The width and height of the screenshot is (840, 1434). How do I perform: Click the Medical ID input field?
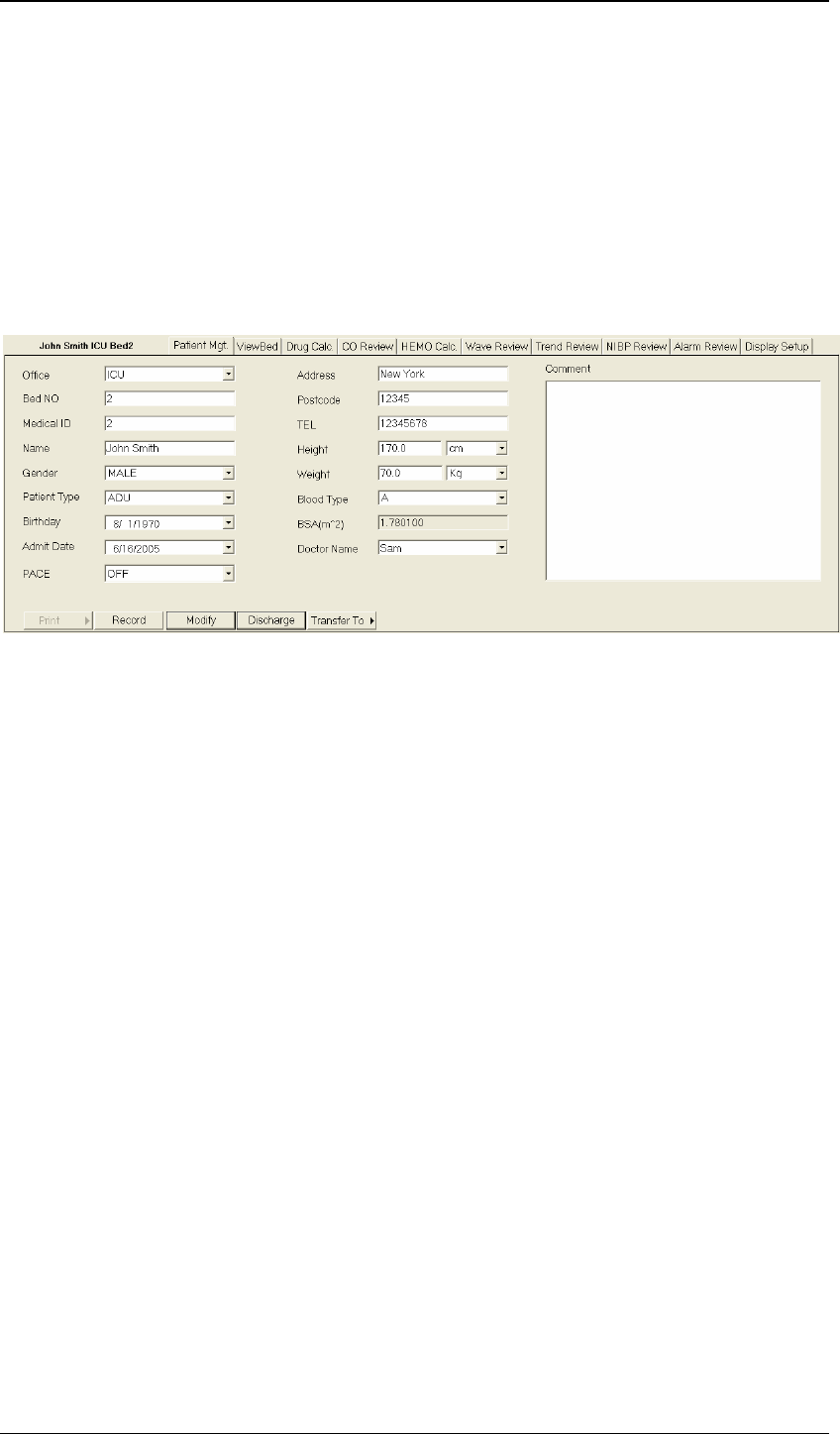(169, 424)
